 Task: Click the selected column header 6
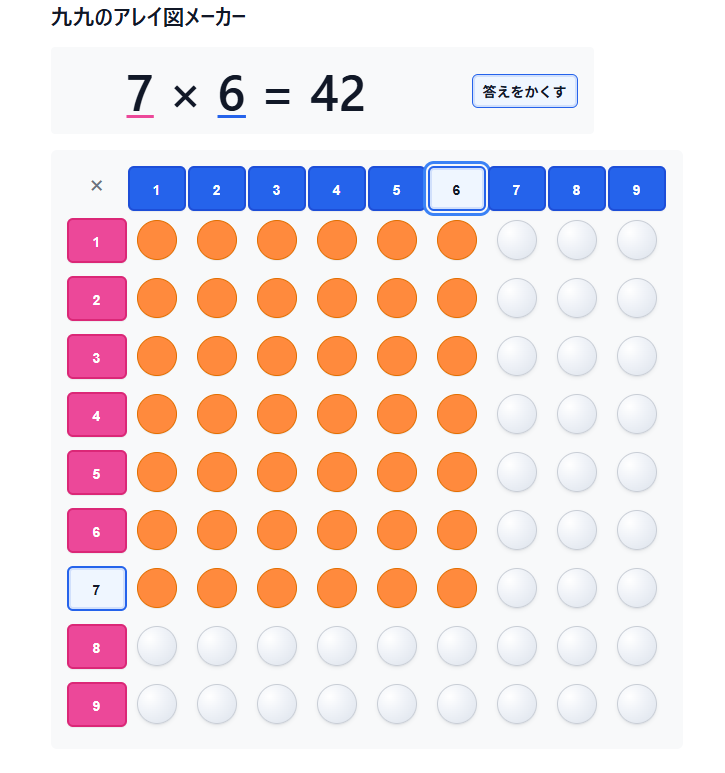click(x=457, y=189)
